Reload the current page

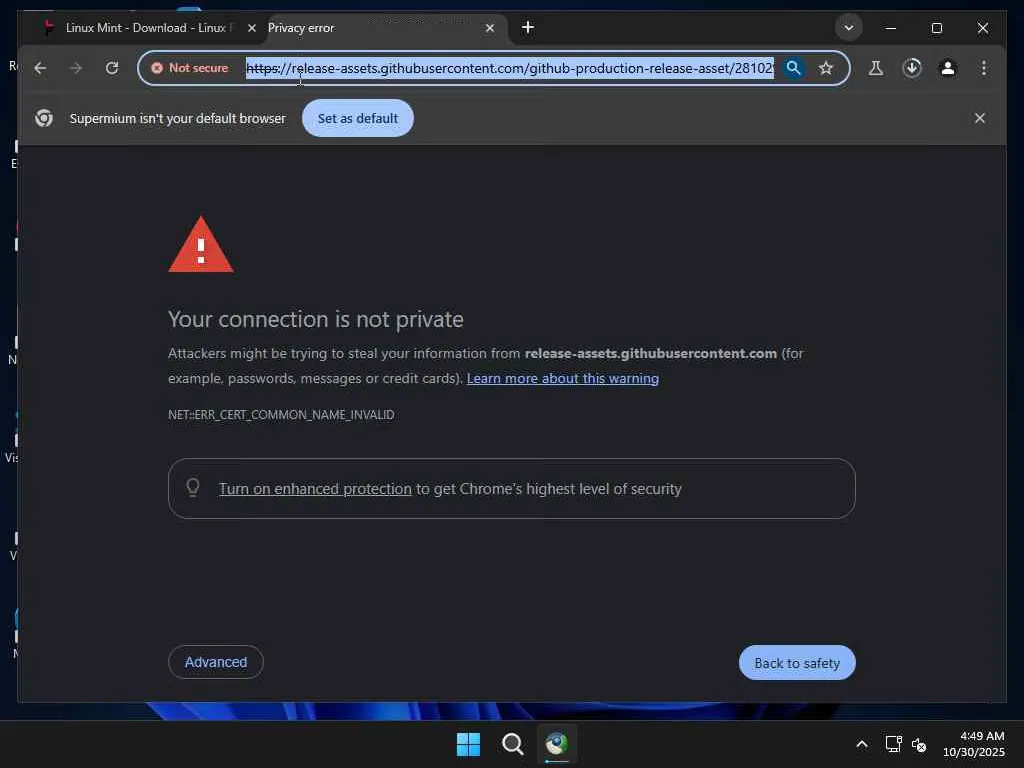tap(112, 68)
